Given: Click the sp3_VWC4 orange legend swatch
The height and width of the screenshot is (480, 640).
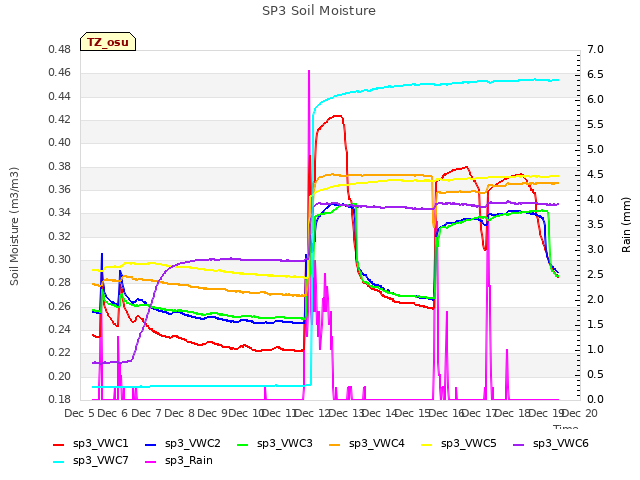Looking at the screenshot, I should pos(335,444).
